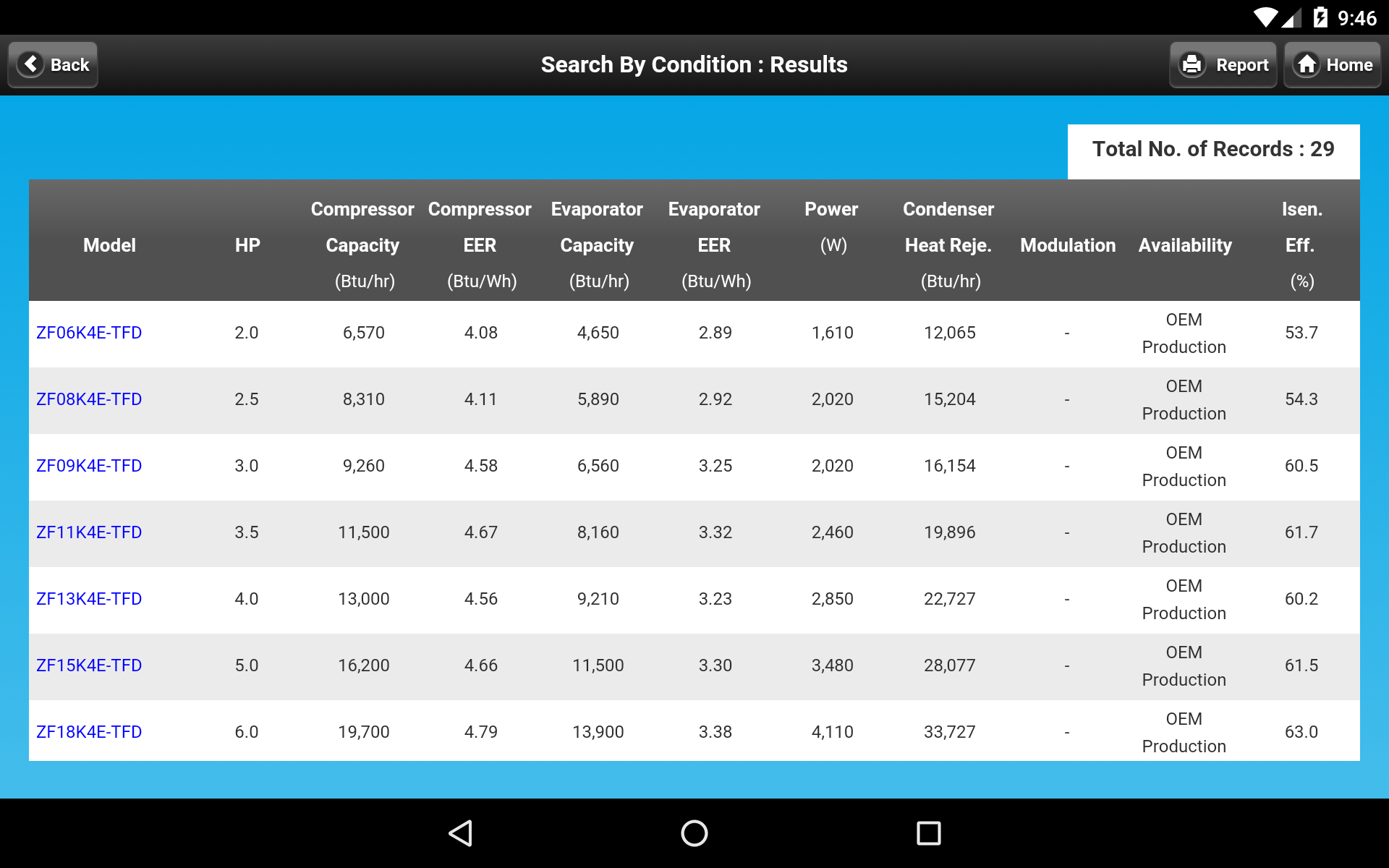Viewport: 1389px width, 868px height.
Task: Select the Power (W) column header
Action: point(831,227)
